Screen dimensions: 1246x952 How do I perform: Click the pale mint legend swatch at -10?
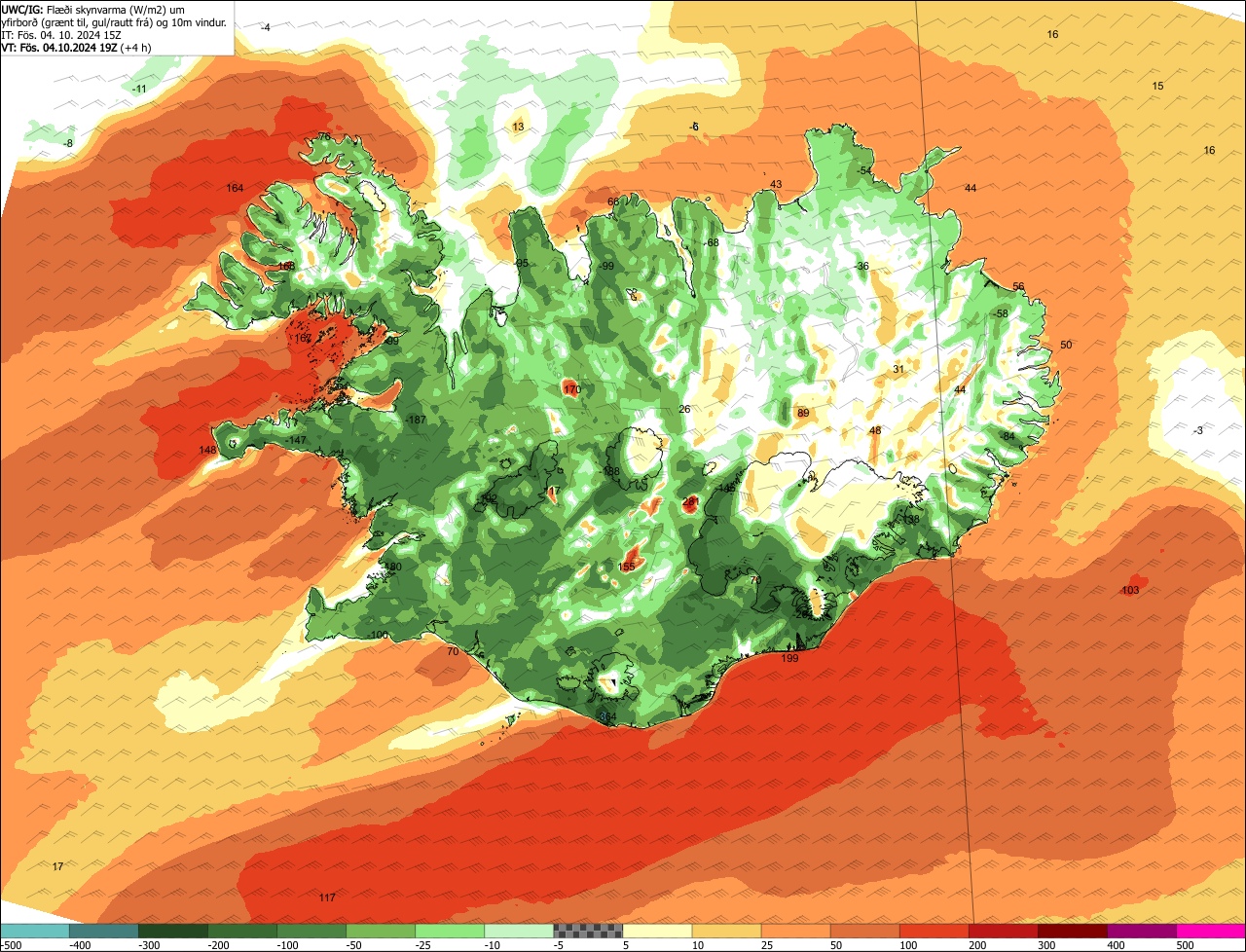click(x=519, y=931)
